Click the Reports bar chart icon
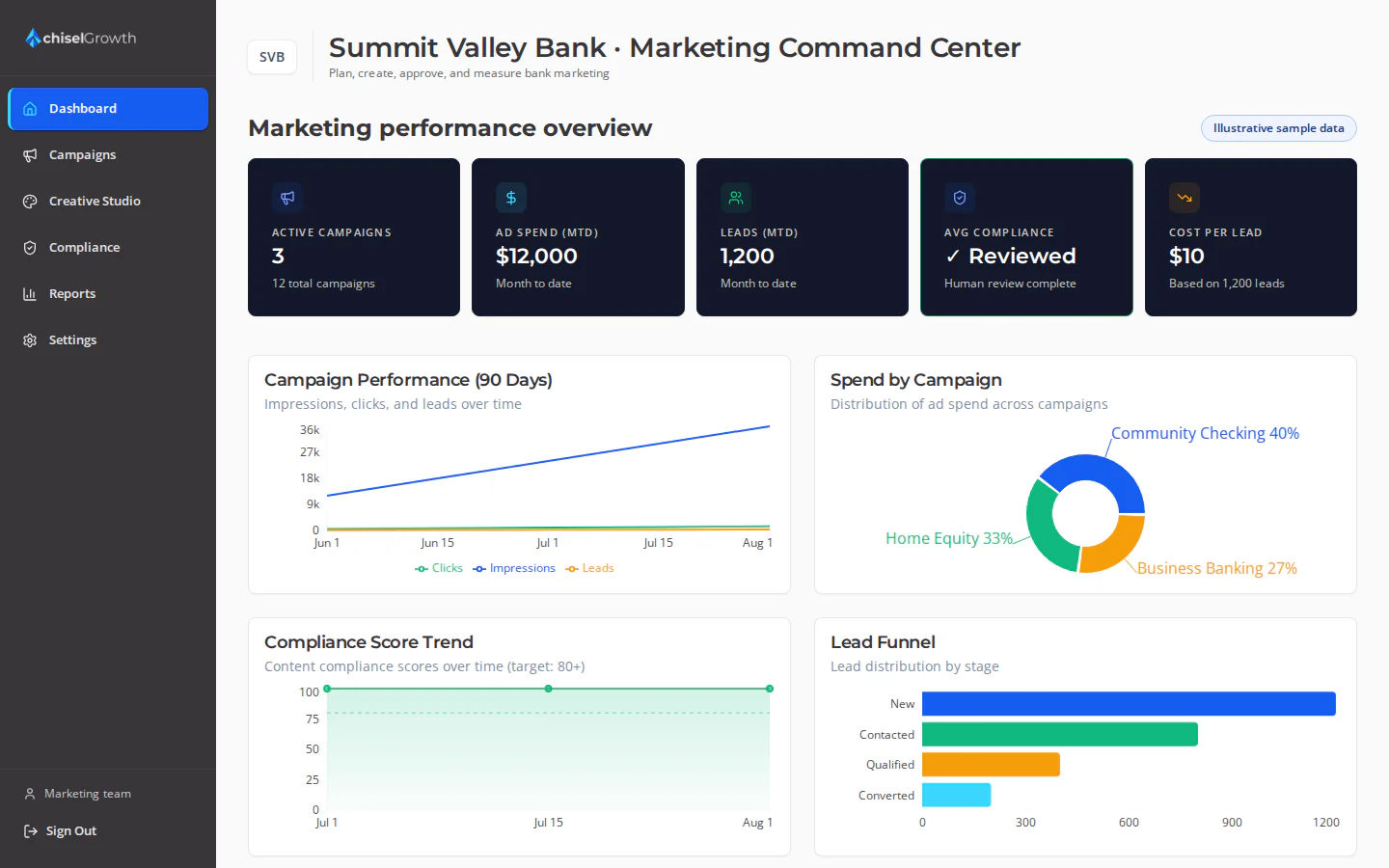1389x868 pixels. coord(30,294)
